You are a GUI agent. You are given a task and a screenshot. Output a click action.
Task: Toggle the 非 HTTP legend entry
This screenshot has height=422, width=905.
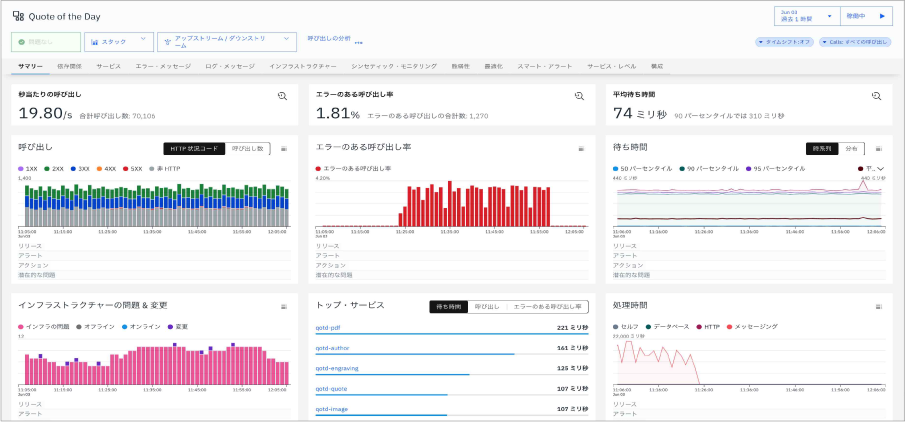[x=162, y=169]
